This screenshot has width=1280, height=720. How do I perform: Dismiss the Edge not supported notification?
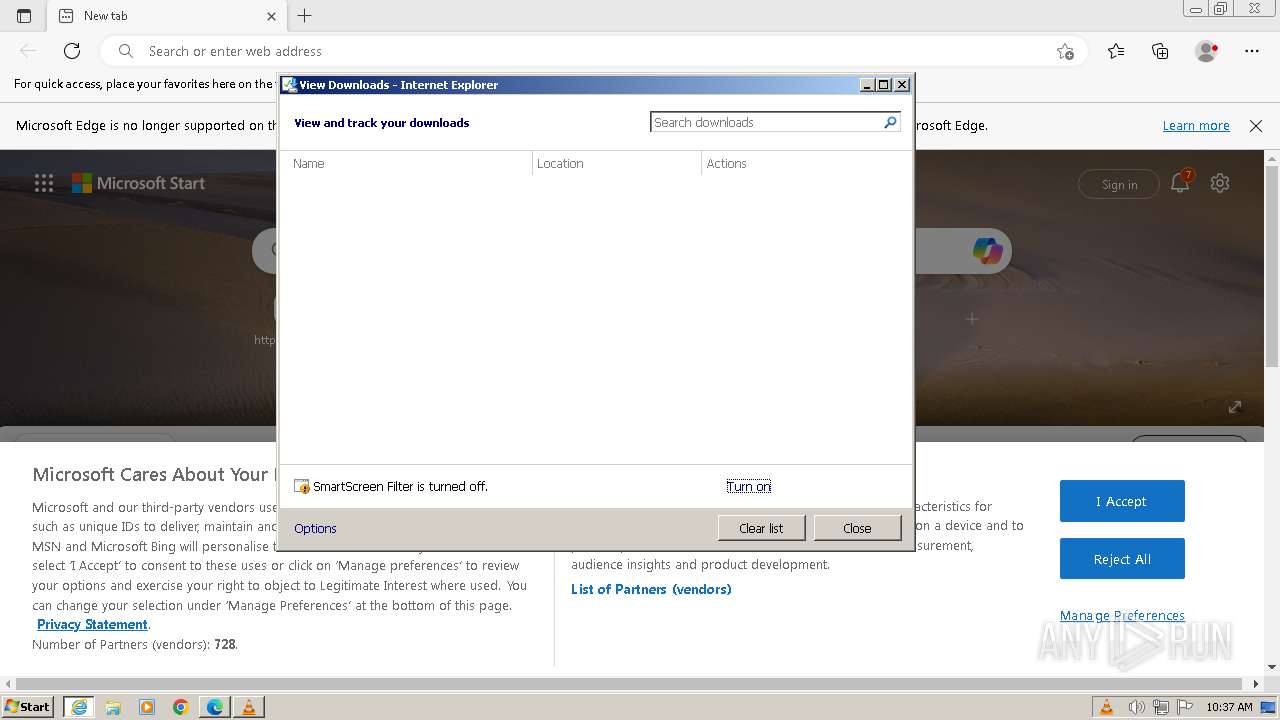pyautogui.click(x=1256, y=125)
